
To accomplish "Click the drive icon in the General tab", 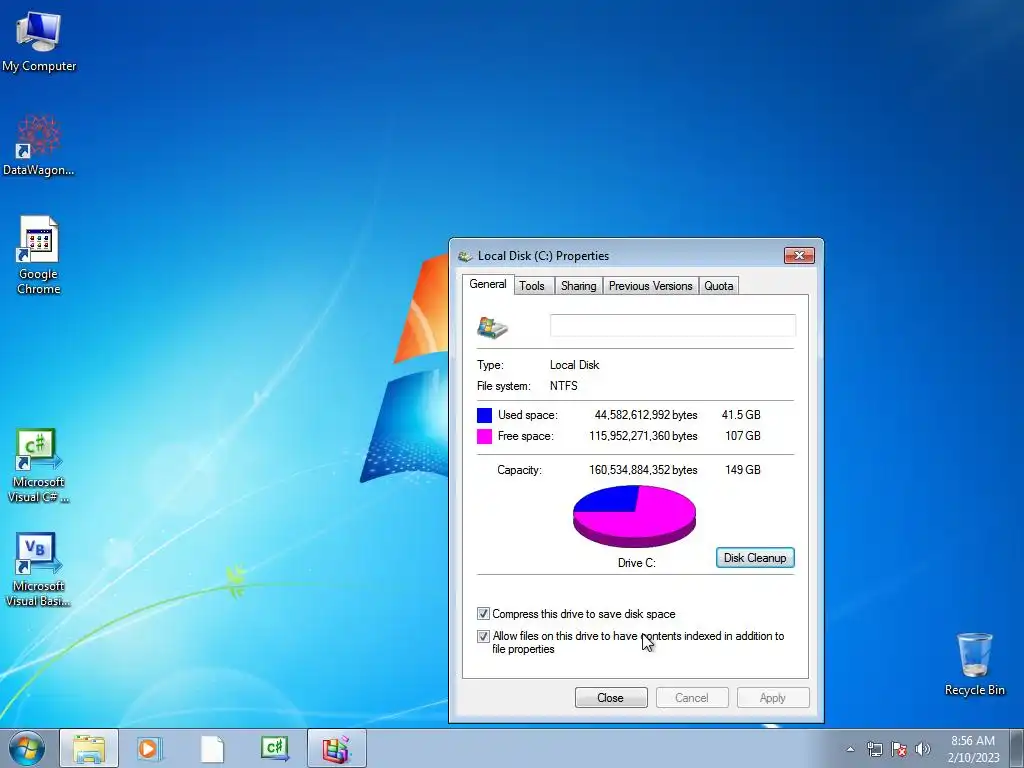I will tap(492, 327).
